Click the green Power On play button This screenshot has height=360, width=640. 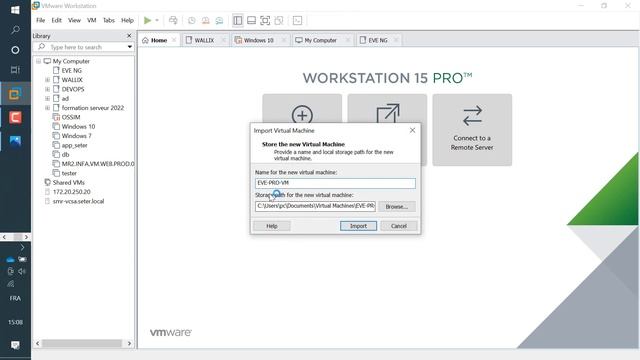147,20
